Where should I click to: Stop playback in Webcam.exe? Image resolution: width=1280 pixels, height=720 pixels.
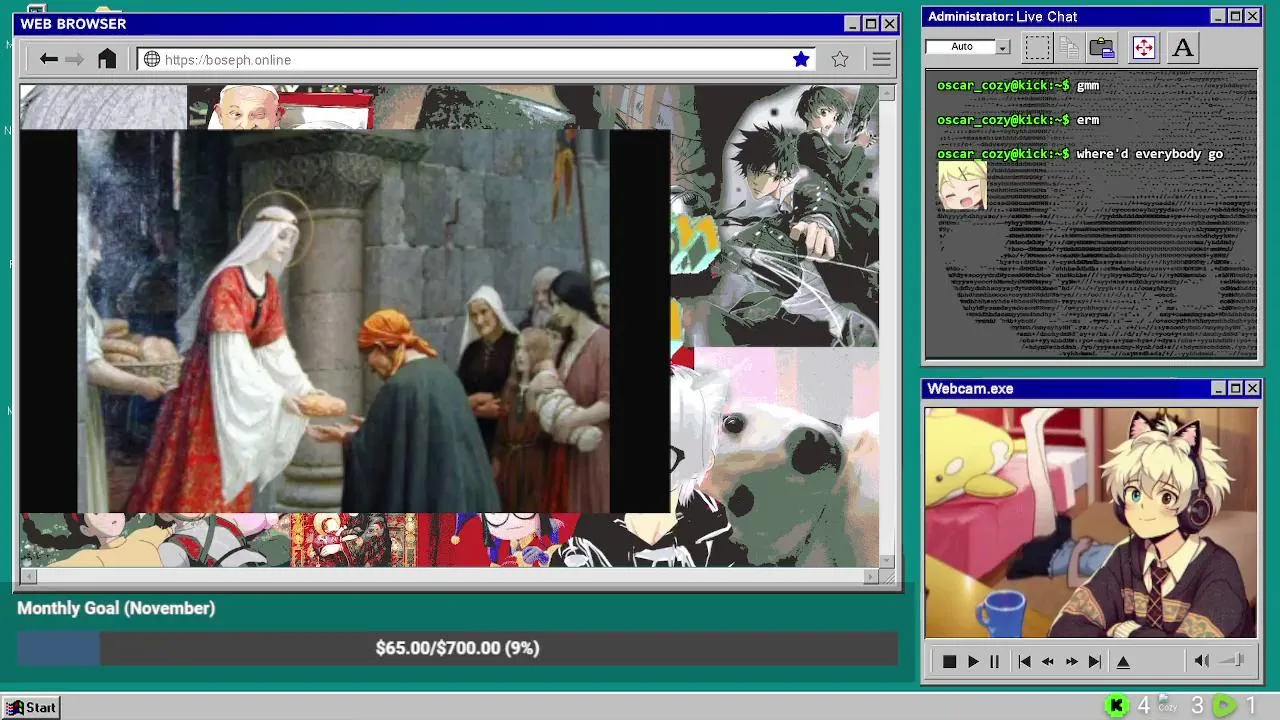[949, 661]
